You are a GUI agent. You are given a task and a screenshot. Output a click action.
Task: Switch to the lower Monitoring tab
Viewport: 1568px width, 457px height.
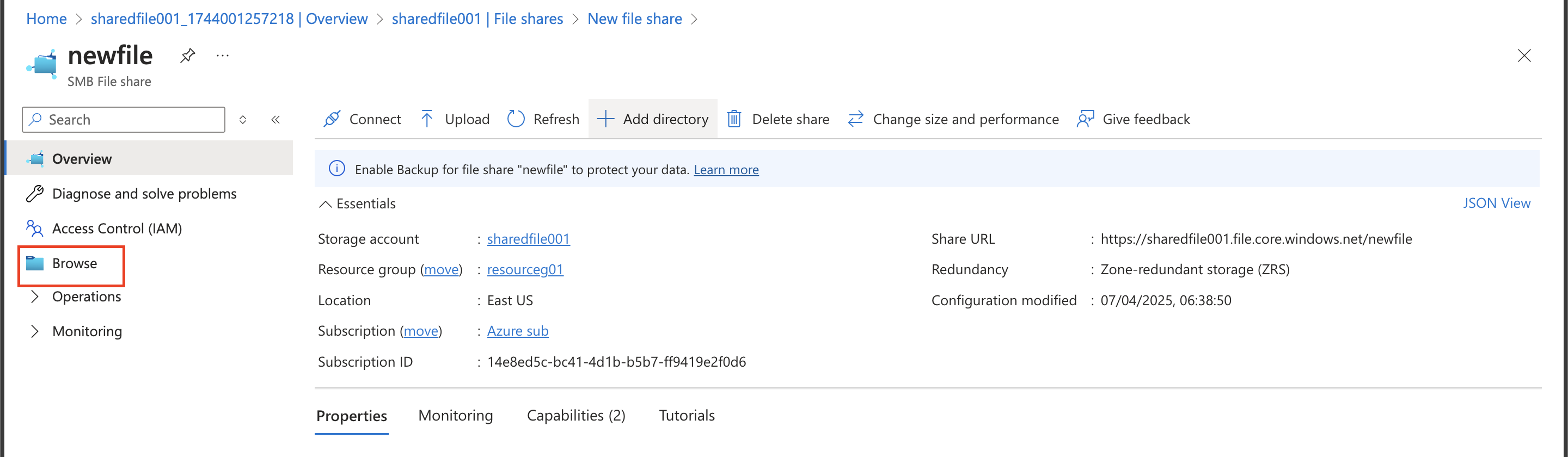[x=455, y=416]
